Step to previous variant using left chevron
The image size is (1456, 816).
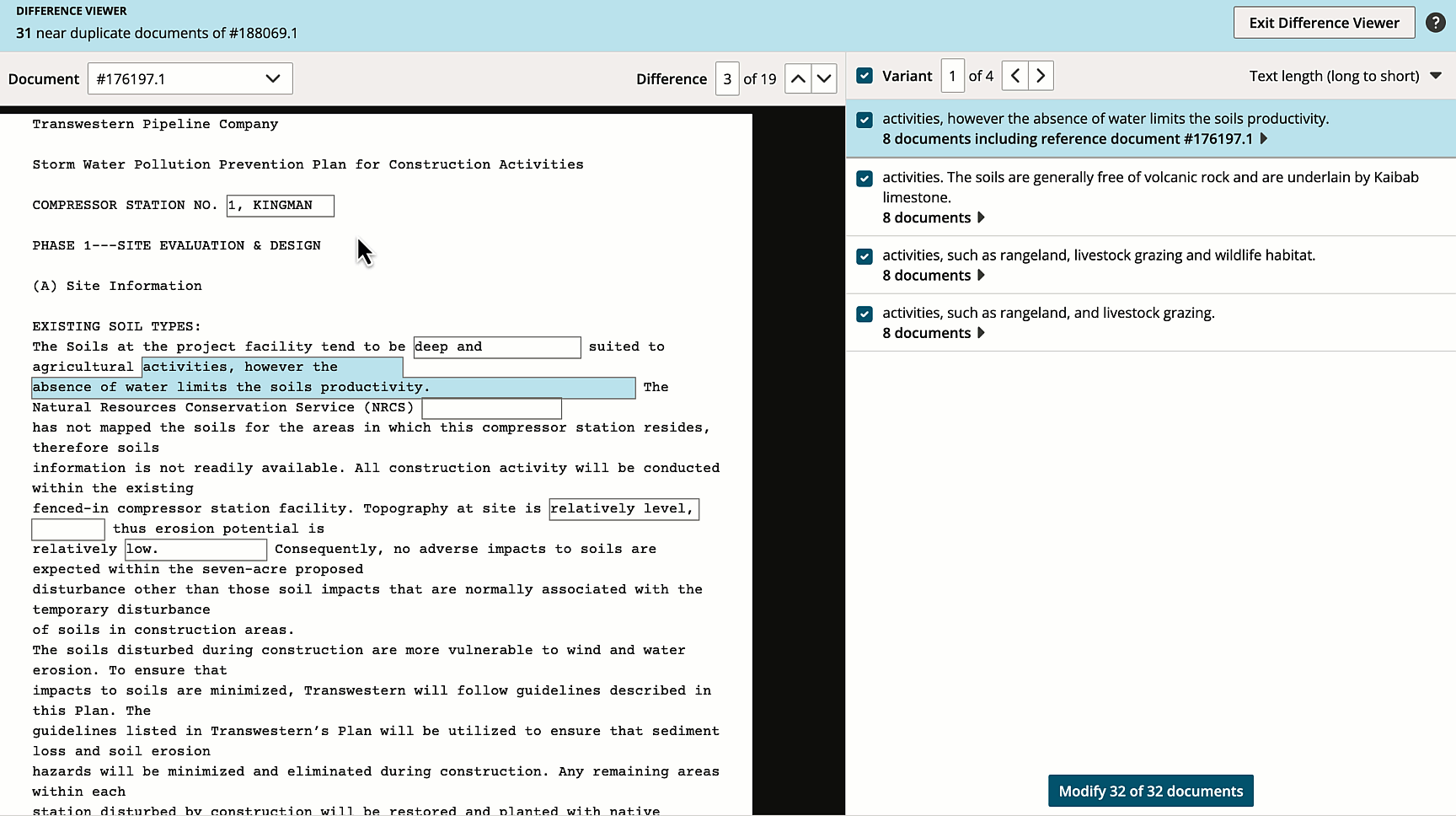pos(1014,75)
